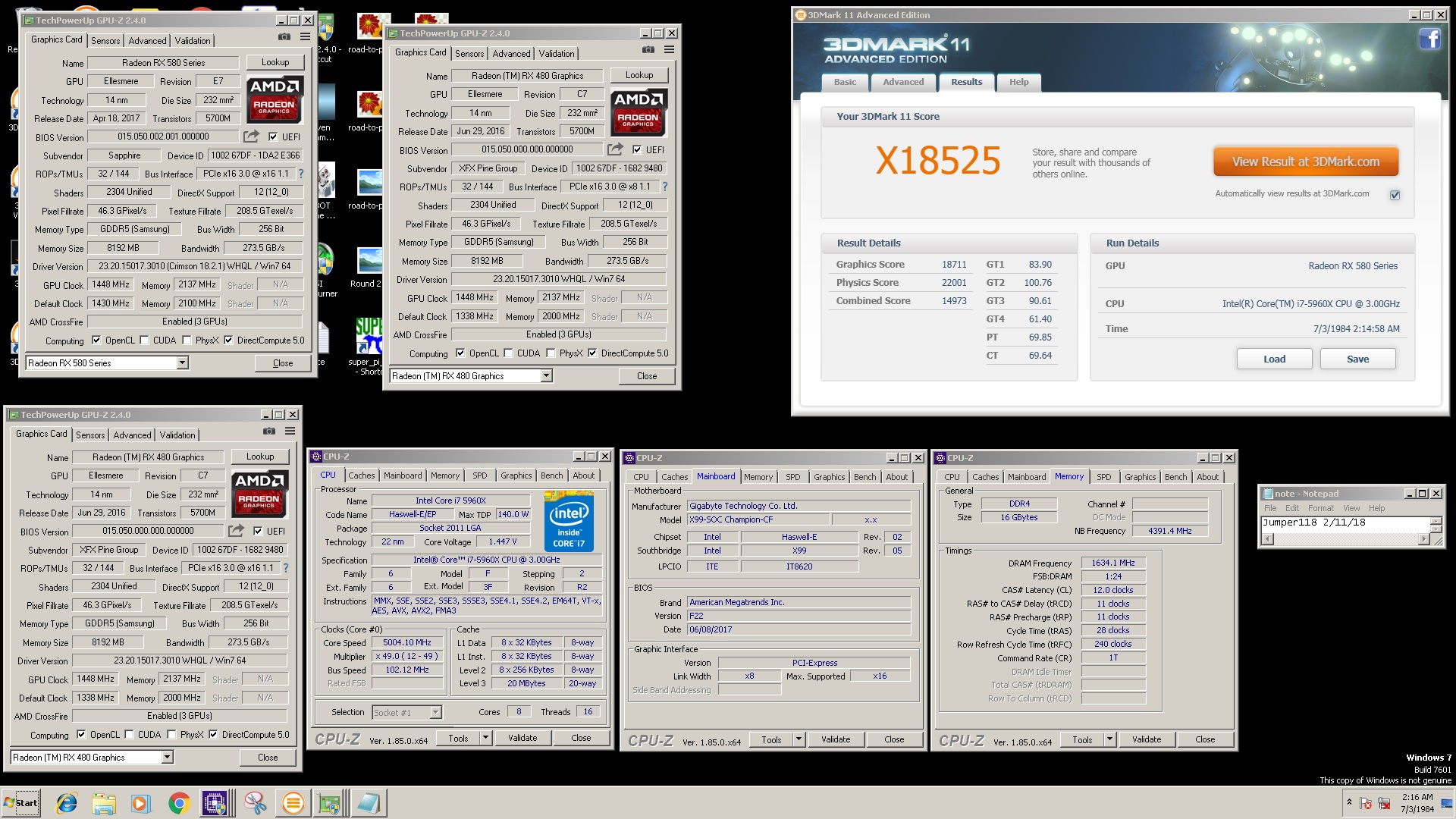This screenshot has height=819, width=1456.
Task: Open the Radeon RX 580 Series GPU selector dropdown
Action: pyautogui.click(x=182, y=363)
